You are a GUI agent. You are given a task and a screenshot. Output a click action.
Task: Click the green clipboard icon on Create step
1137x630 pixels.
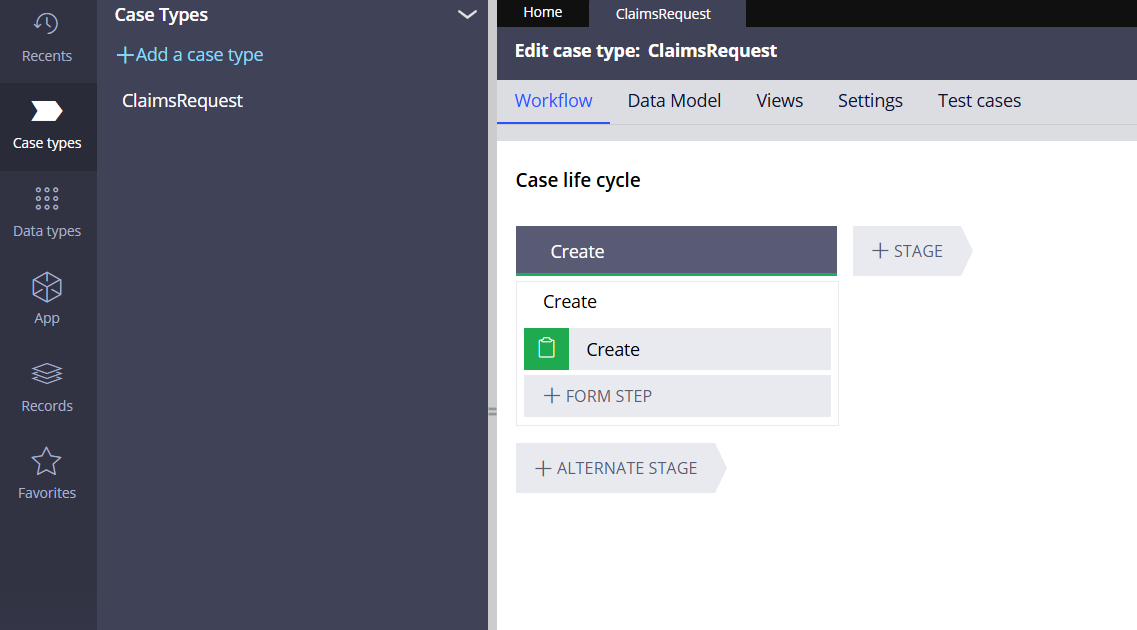pos(546,349)
